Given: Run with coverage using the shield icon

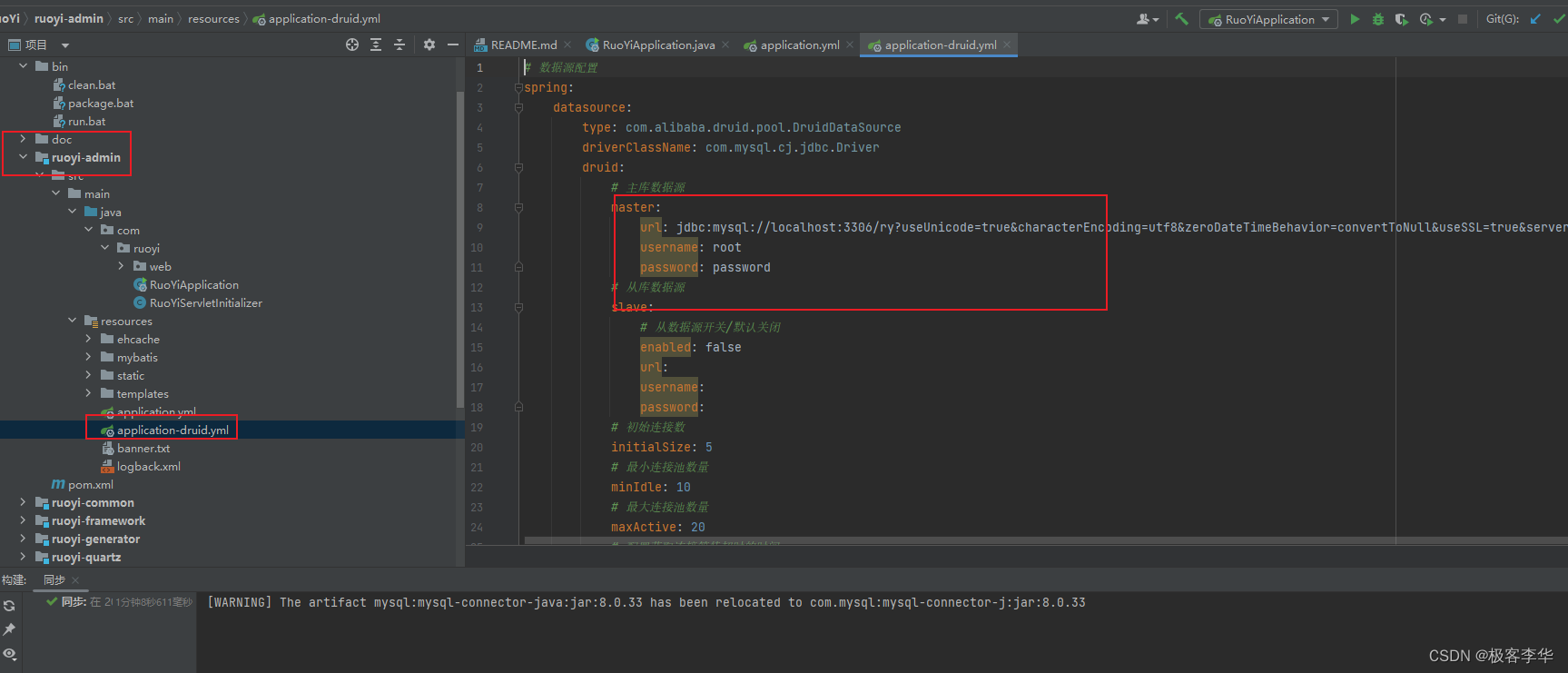Looking at the screenshot, I should pyautogui.click(x=1402, y=19).
